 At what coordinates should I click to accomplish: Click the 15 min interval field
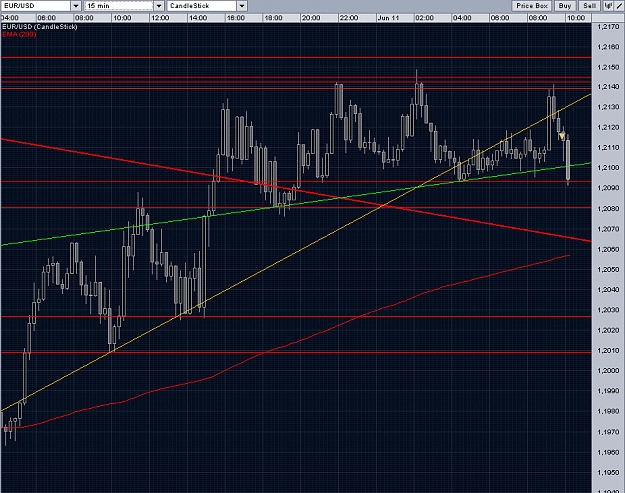click(x=119, y=6)
